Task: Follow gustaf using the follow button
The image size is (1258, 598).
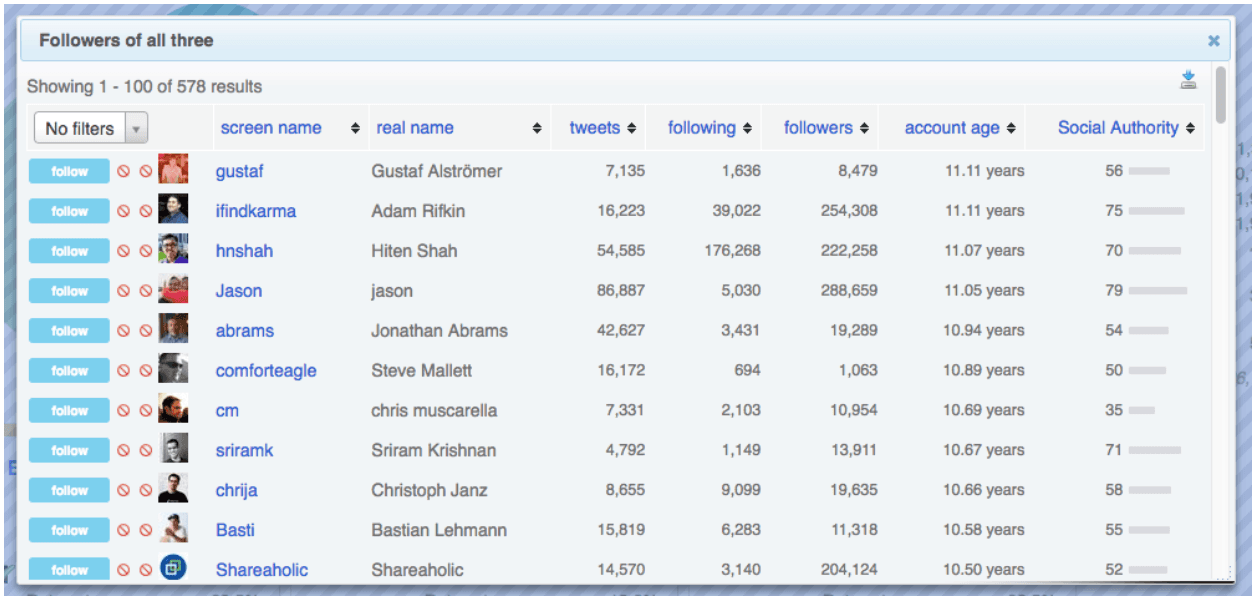Action: tap(68, 171)
